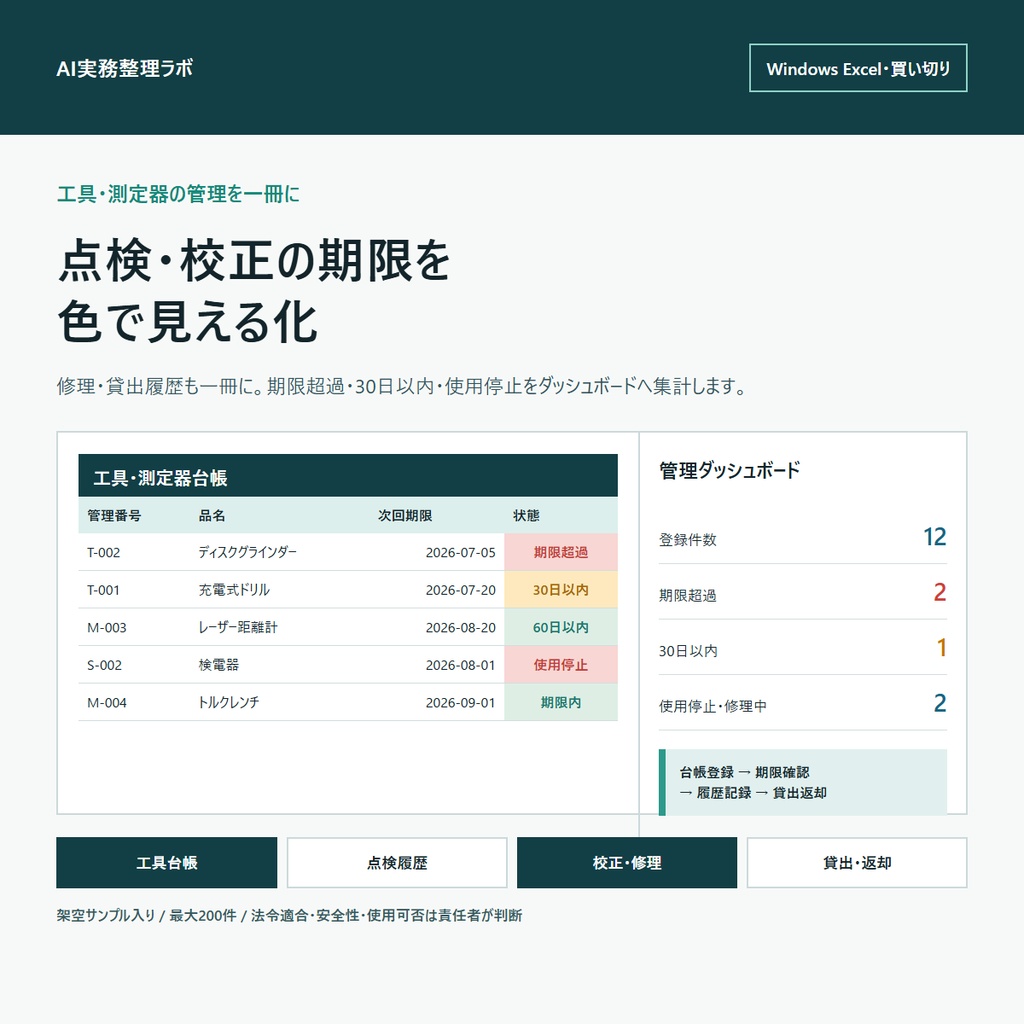The height and width of the screenshot is (1024, 1024).
Task: Click the 状態 column header
Action: coord(526,515)
